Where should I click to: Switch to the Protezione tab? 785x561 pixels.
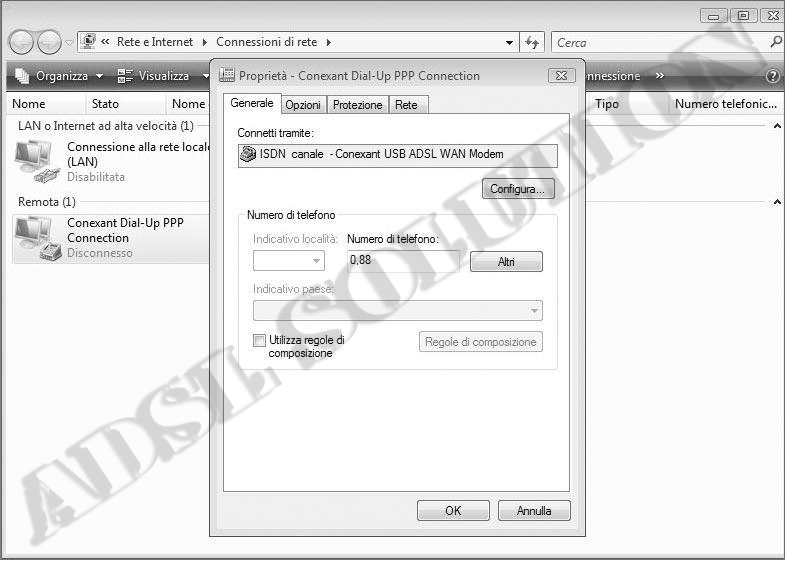pos(357,105)
